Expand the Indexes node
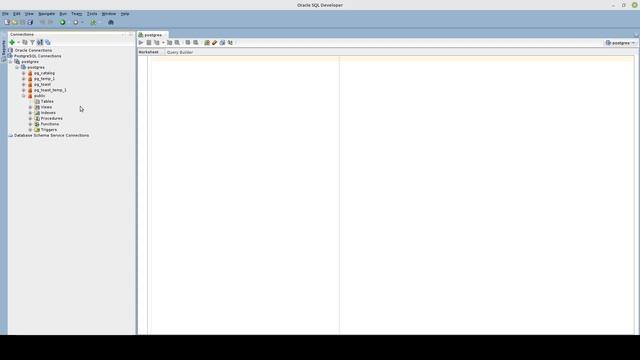The width and height of the screenshot is (640, 360). pyautogui.click(x=30, y=113)
